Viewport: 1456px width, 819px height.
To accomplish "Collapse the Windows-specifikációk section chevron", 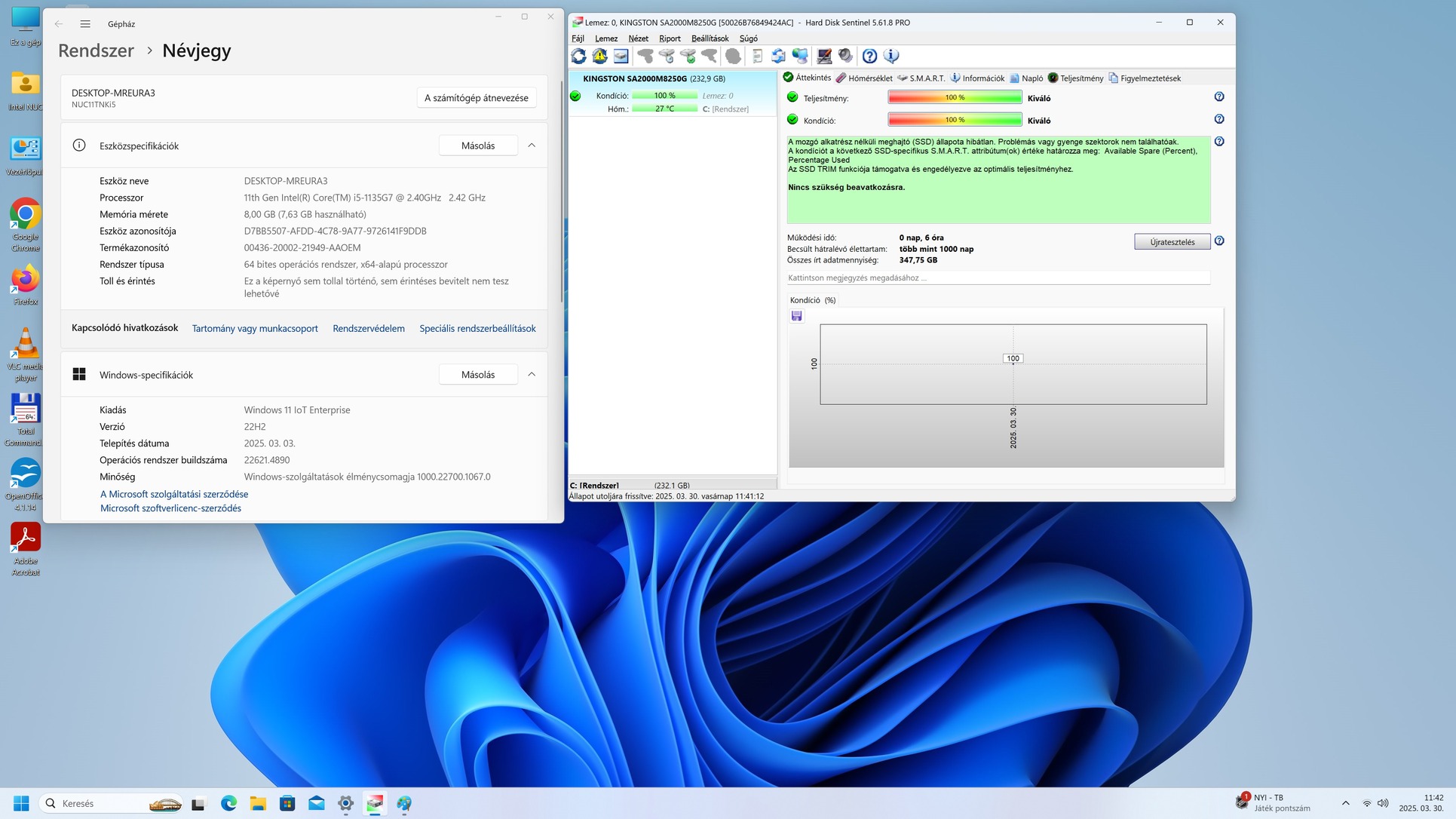I will [532, 375].
